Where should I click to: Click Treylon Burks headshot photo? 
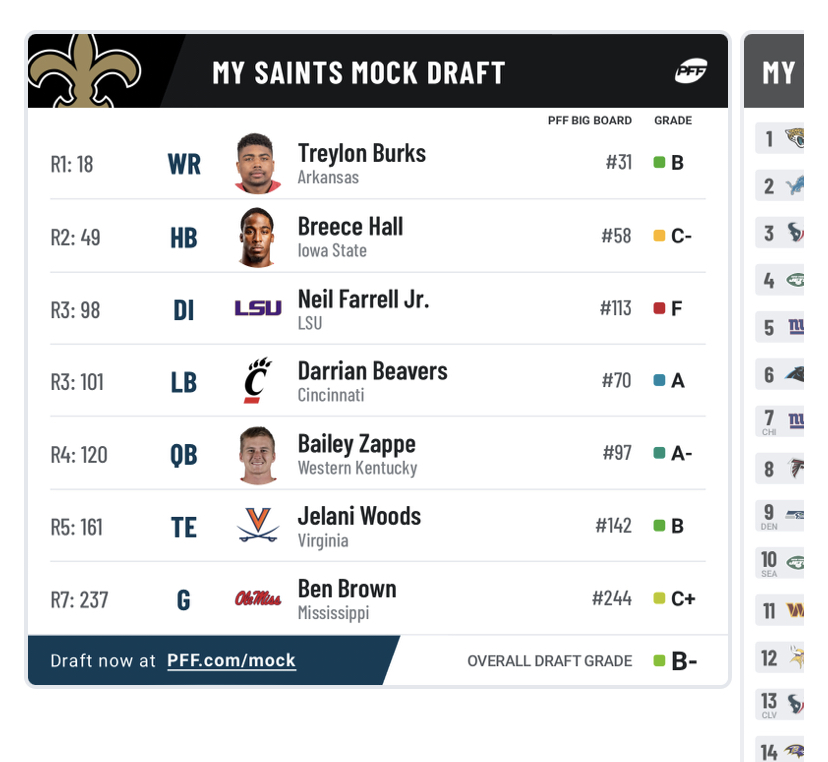[258, 163]
